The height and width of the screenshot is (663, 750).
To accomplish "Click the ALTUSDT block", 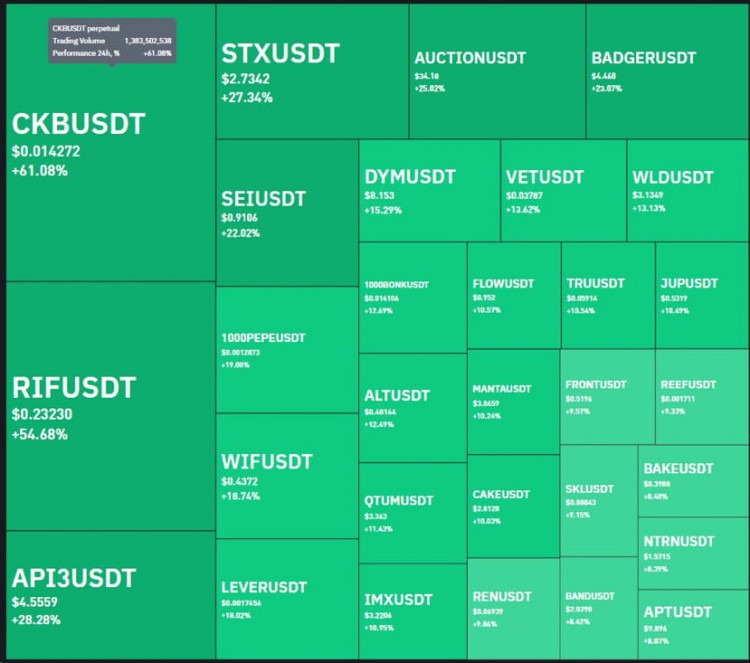I will click(x=413, y=408).
